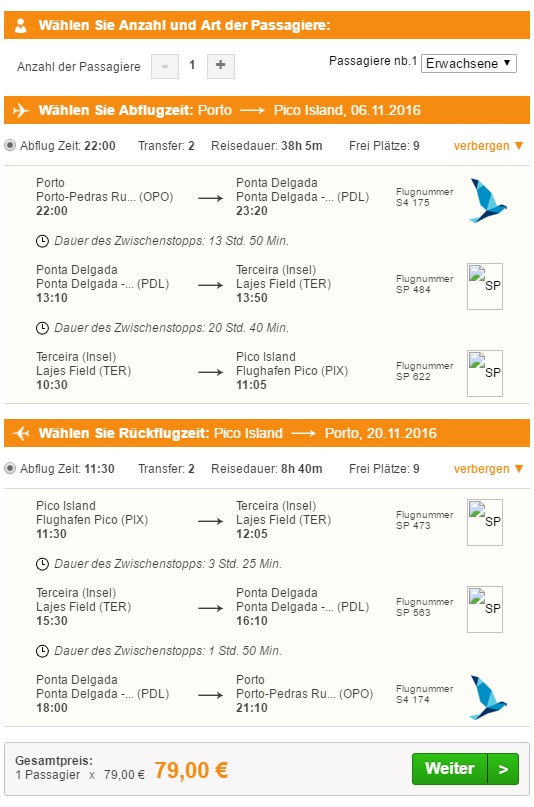The width and height of the screenshot is (534, 807).
Task: Increase passenger count with the plus button
Action: click(x=221, y=66)
